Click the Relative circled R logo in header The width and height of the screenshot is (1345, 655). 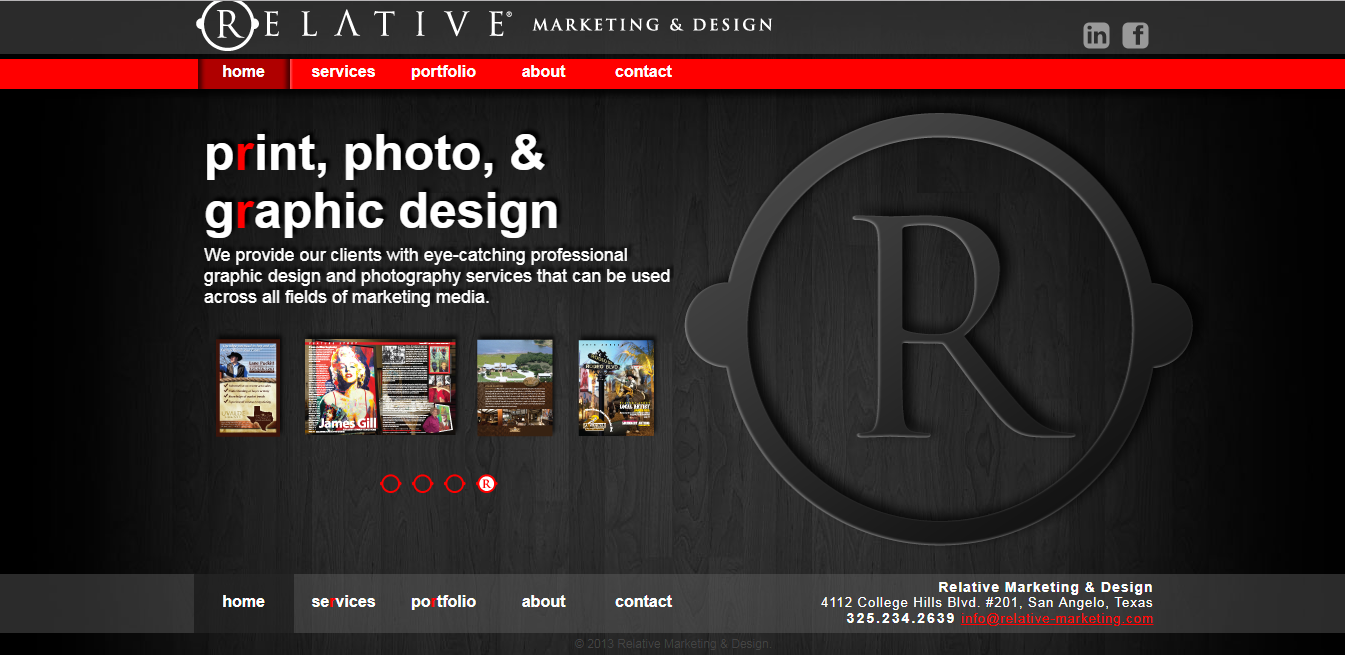[x=229, y=25]
